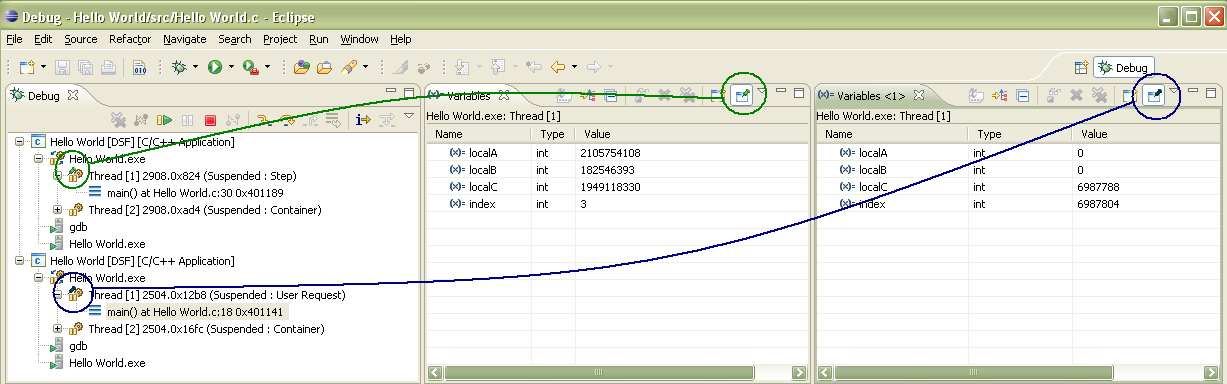This screenshot has width=1227, height=384.
Task: Click the Search flashlight icon
Action: (350, 67)
